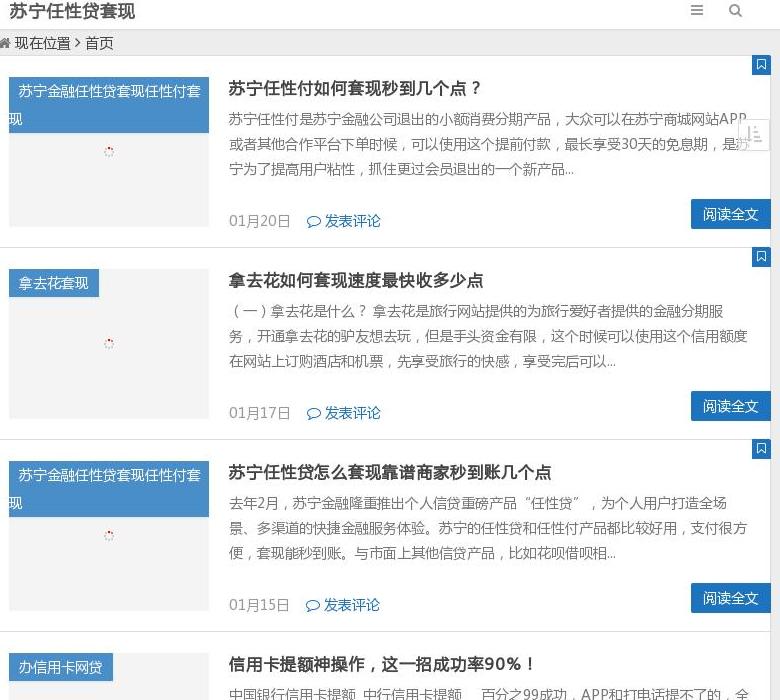Open article title 苏宁任性付如何套现秒到几个点？

tap(355, 88)
